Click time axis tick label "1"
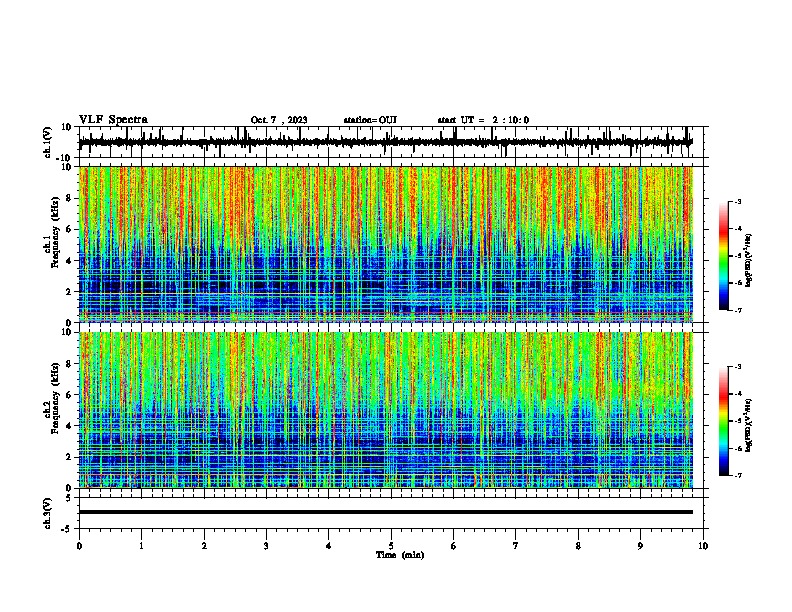 141,545
